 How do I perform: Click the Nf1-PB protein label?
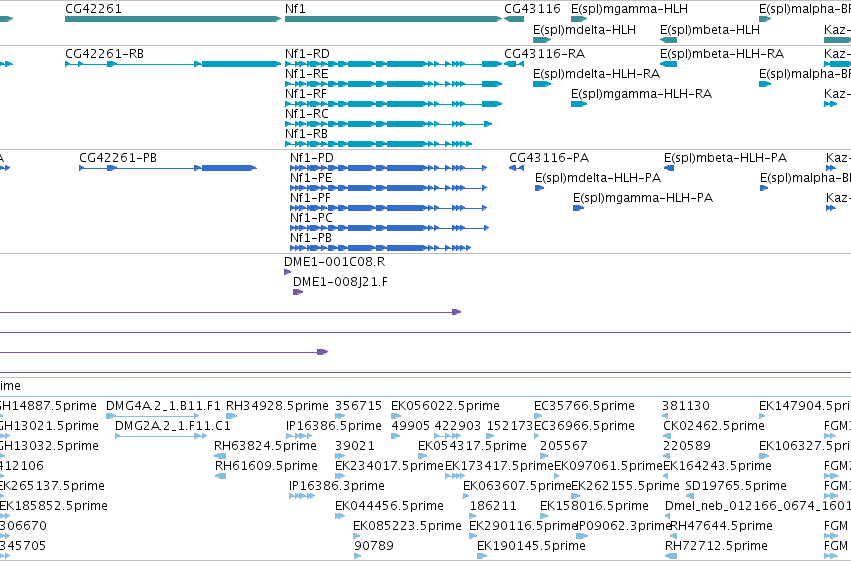tap(311, 238)
